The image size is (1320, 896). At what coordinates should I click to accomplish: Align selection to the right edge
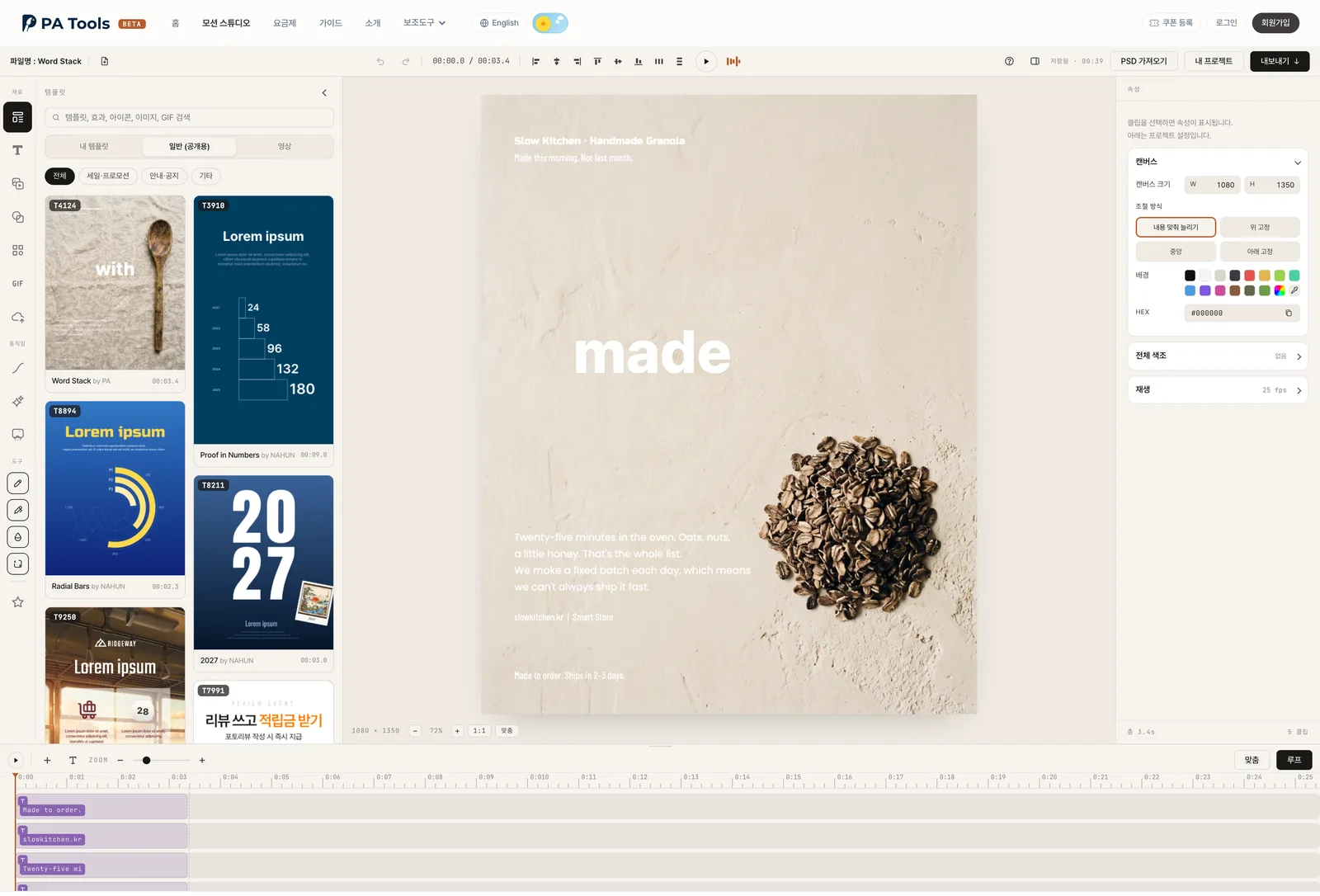(577, 61)
